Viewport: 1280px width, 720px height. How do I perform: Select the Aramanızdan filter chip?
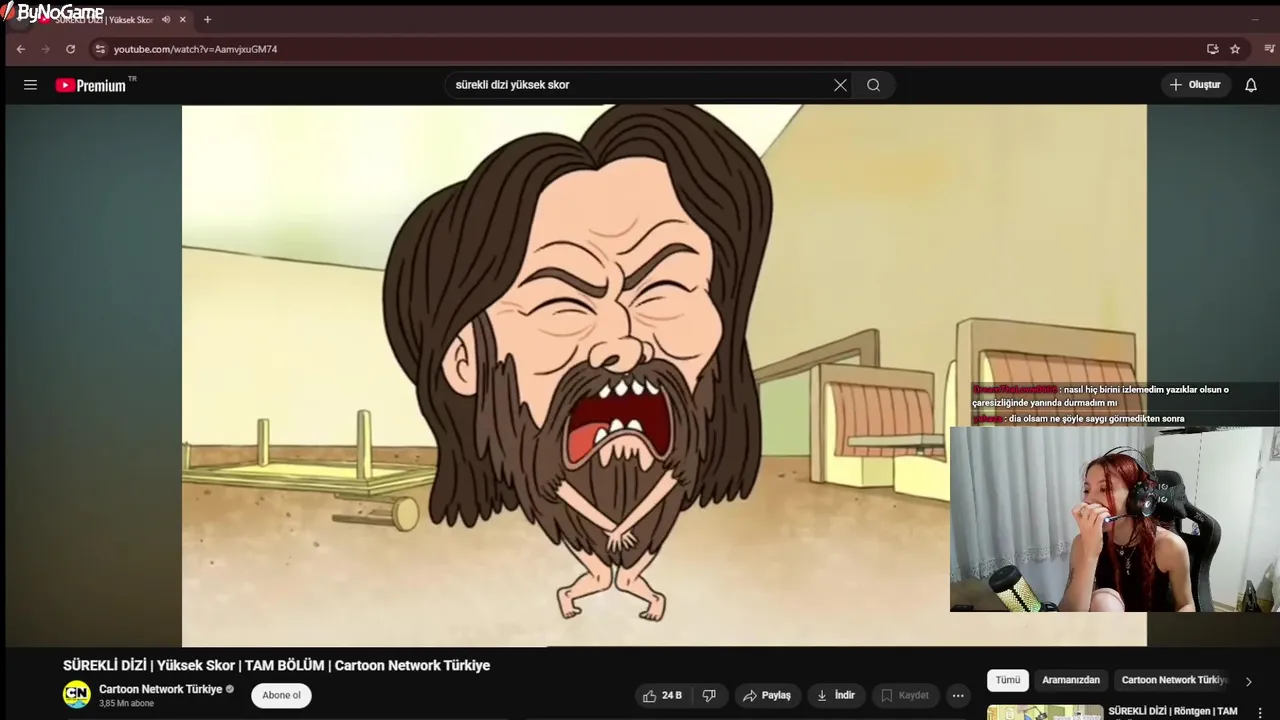(x=1071, y=680)
